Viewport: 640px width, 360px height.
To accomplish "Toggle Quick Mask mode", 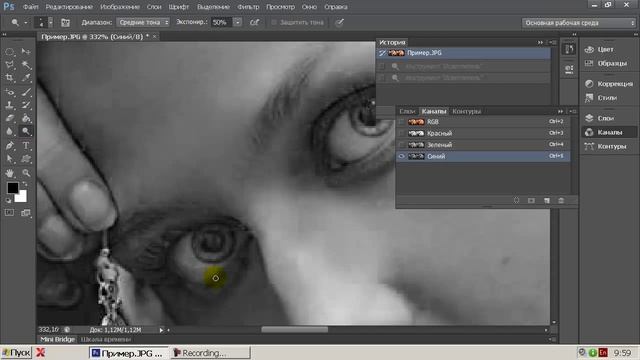I will (x=9, y=213).
